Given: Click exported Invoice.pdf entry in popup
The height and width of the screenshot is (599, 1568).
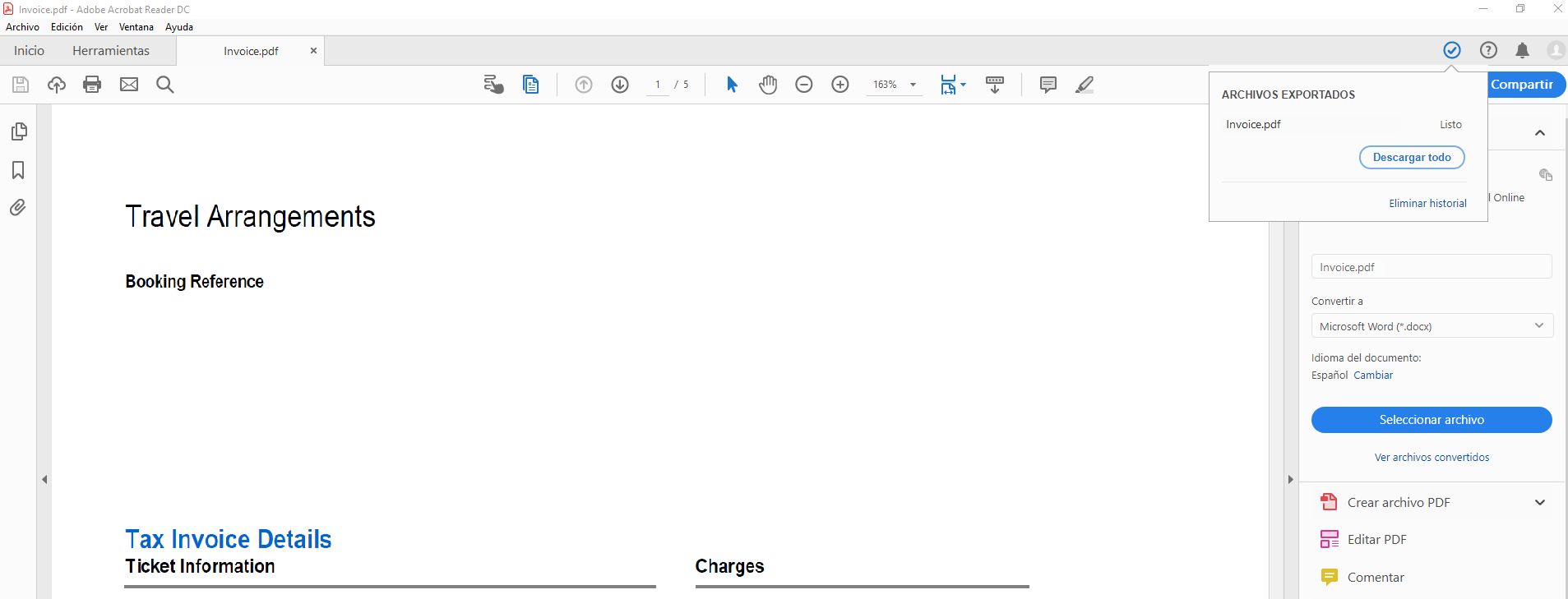Looking at the screenshot, I should pyautogui.click(x=1253, y=125).
